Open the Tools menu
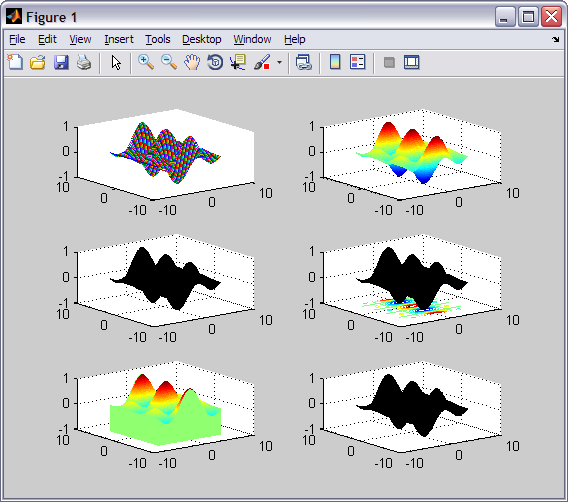This screenshot has height=502, width=568. coord(158,39)
